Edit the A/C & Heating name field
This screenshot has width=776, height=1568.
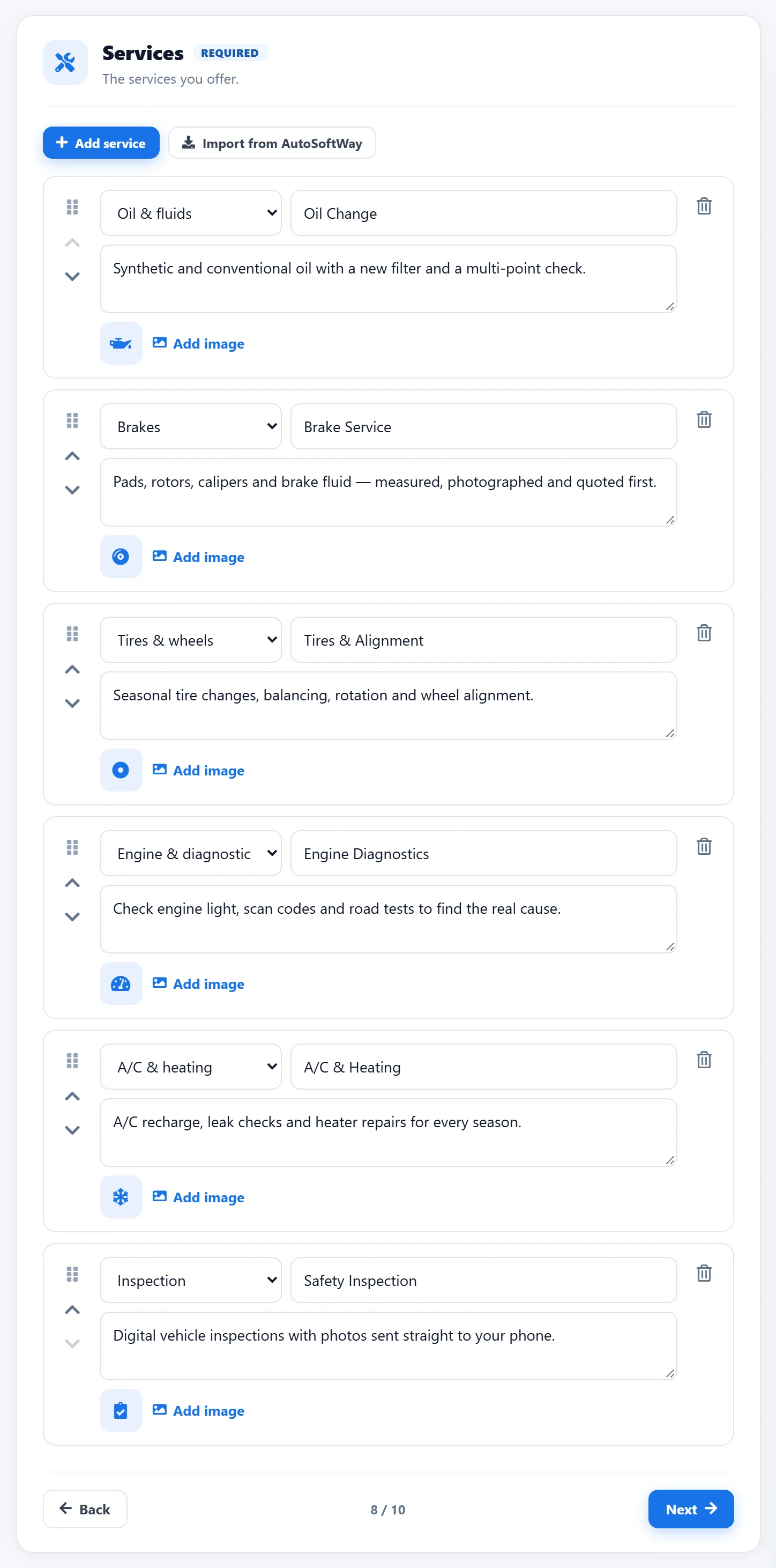pyautogui.click(x=483, y=1067)
